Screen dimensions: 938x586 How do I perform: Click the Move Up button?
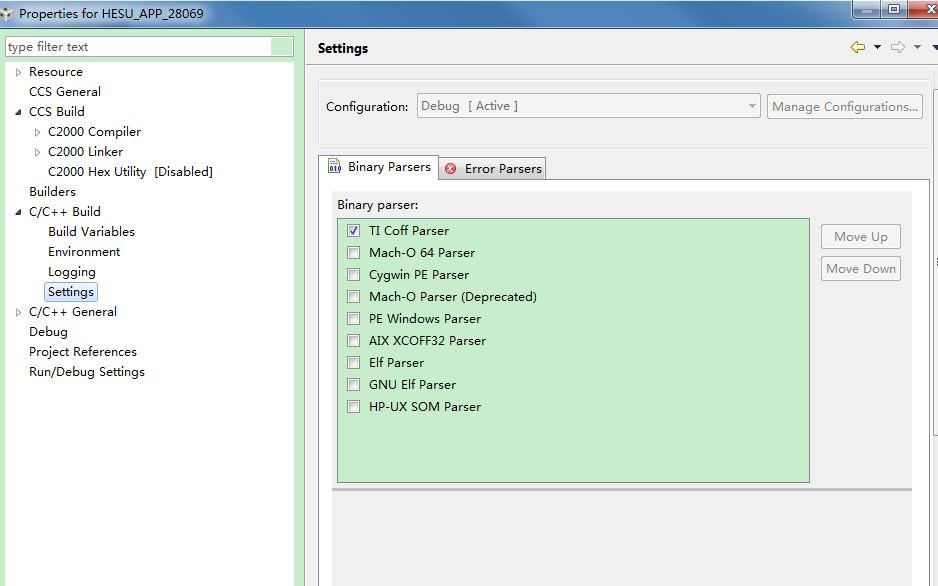point(860,237)
